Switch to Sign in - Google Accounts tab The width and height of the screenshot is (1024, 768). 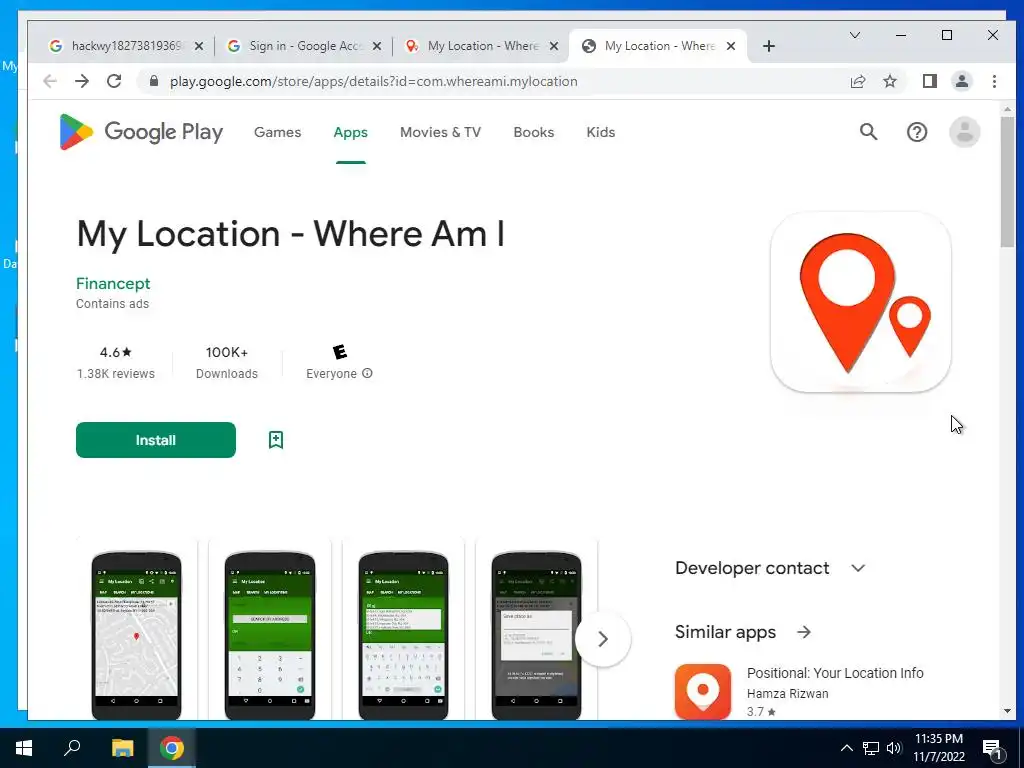304,46
